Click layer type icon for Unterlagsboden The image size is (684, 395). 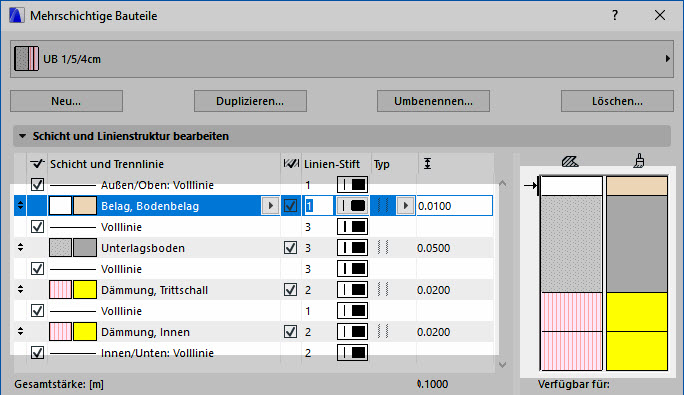383,247
